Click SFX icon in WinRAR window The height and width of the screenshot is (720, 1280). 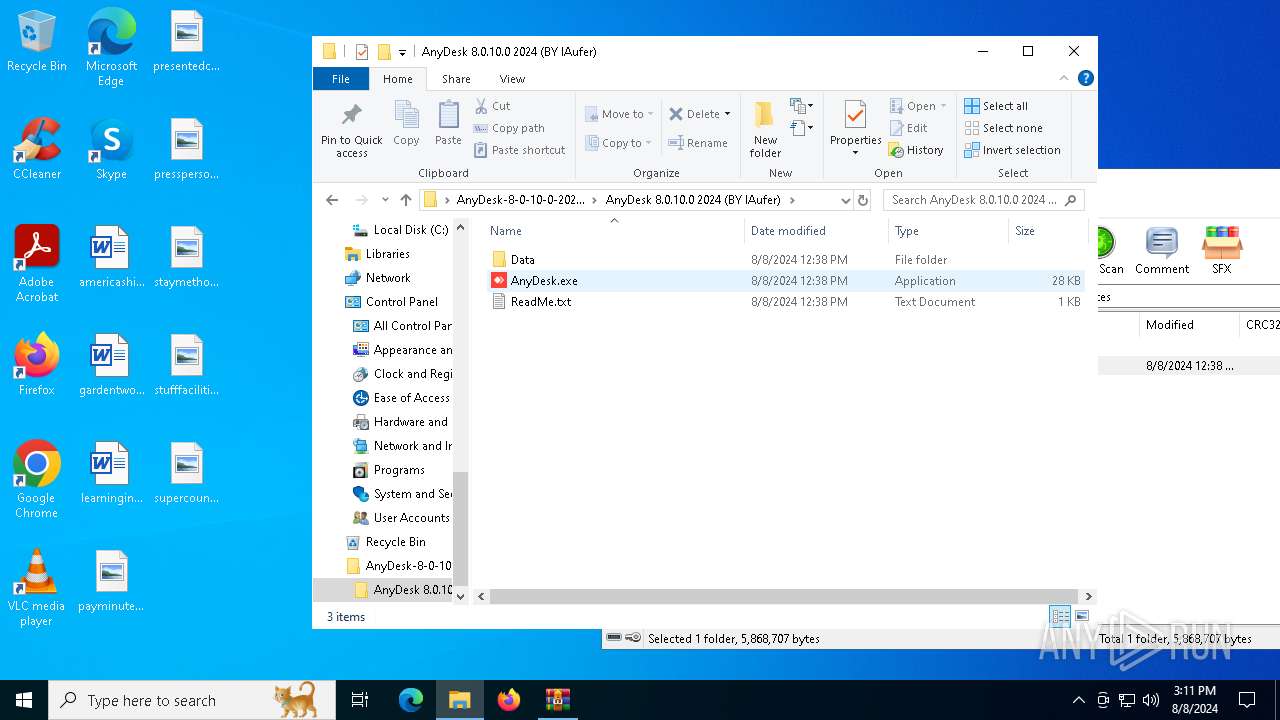(x=1222, y=250)
